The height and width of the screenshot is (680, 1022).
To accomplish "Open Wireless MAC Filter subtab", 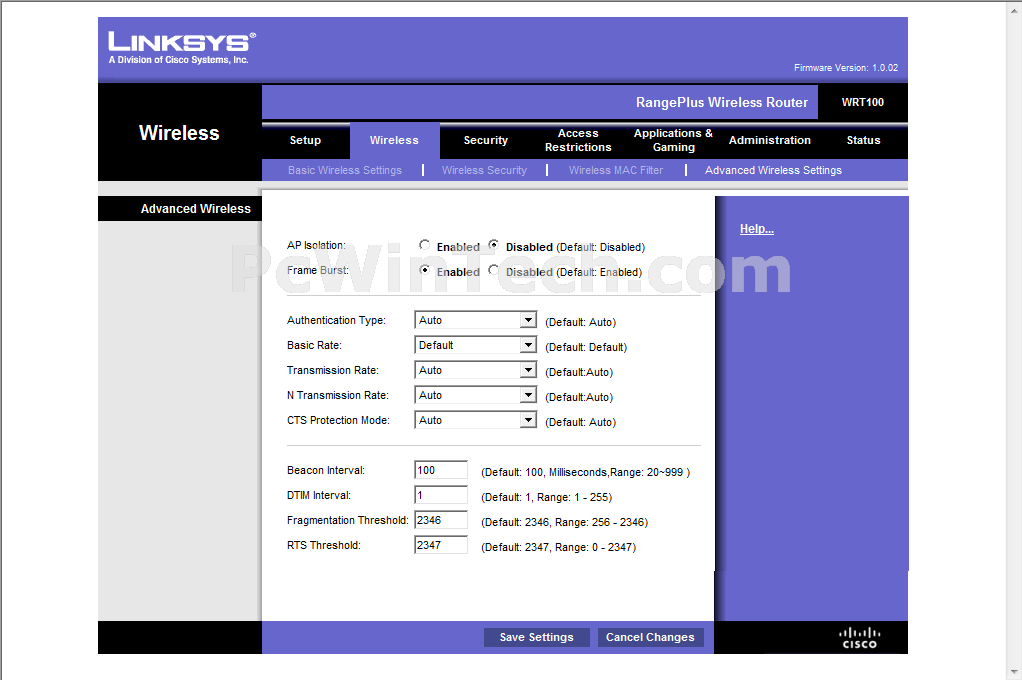I will [x=616, y=170].
